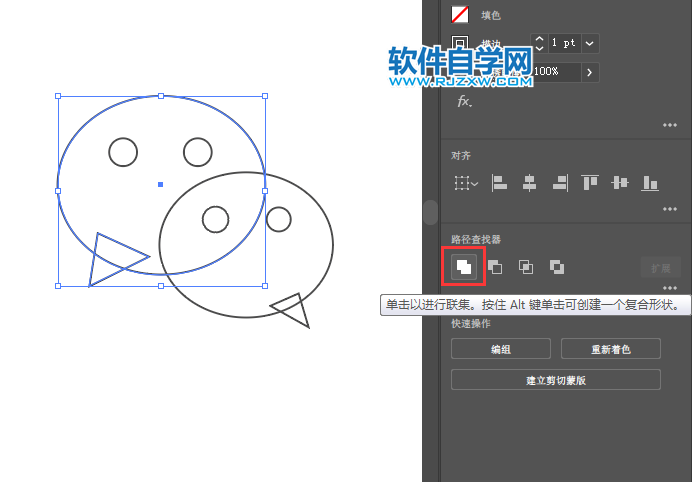Click the left-middle selection handle

(58, 191)
